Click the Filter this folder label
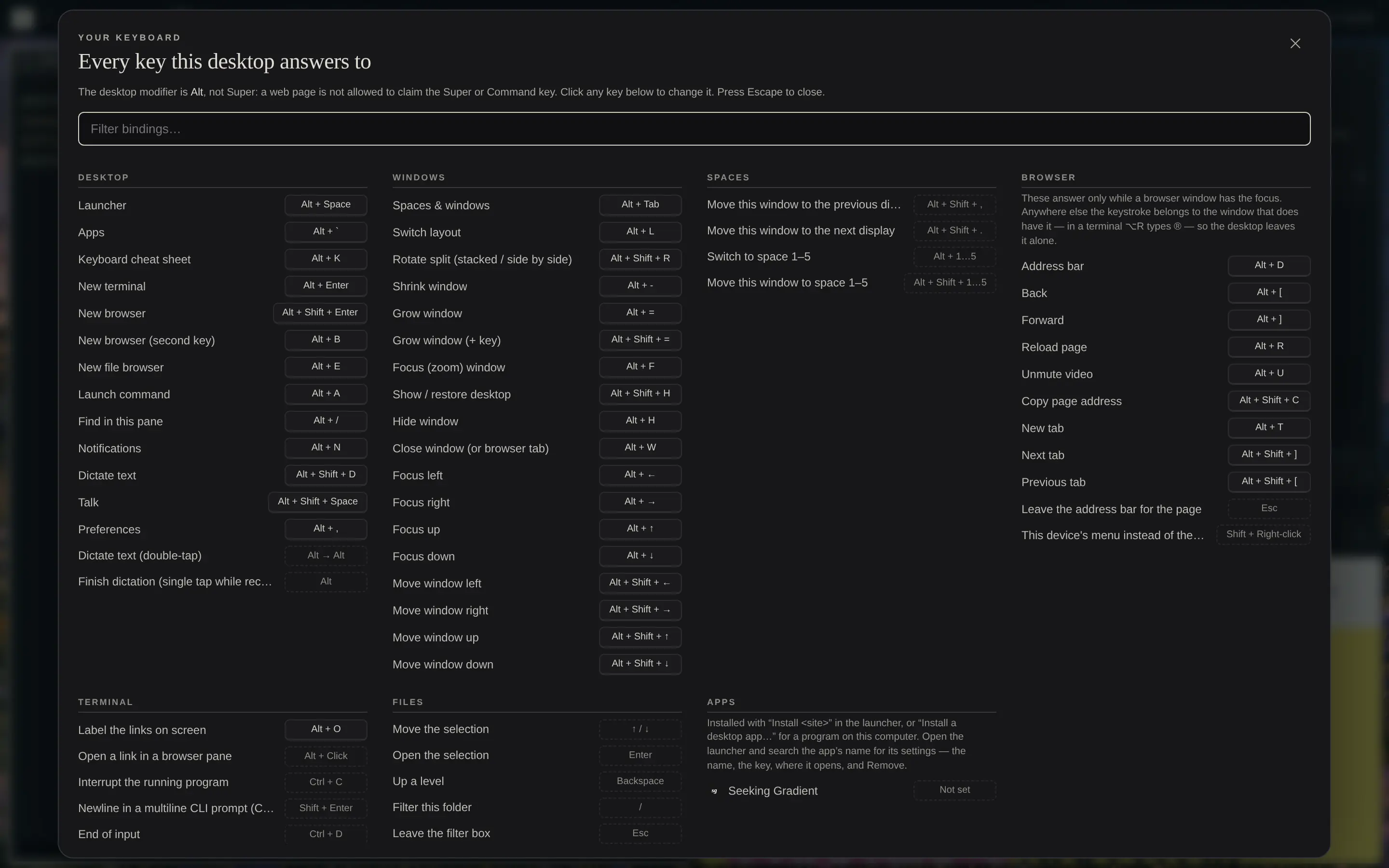Image resolution: width=1389 pixels, height=868 pixels. [x=432, y=808]
